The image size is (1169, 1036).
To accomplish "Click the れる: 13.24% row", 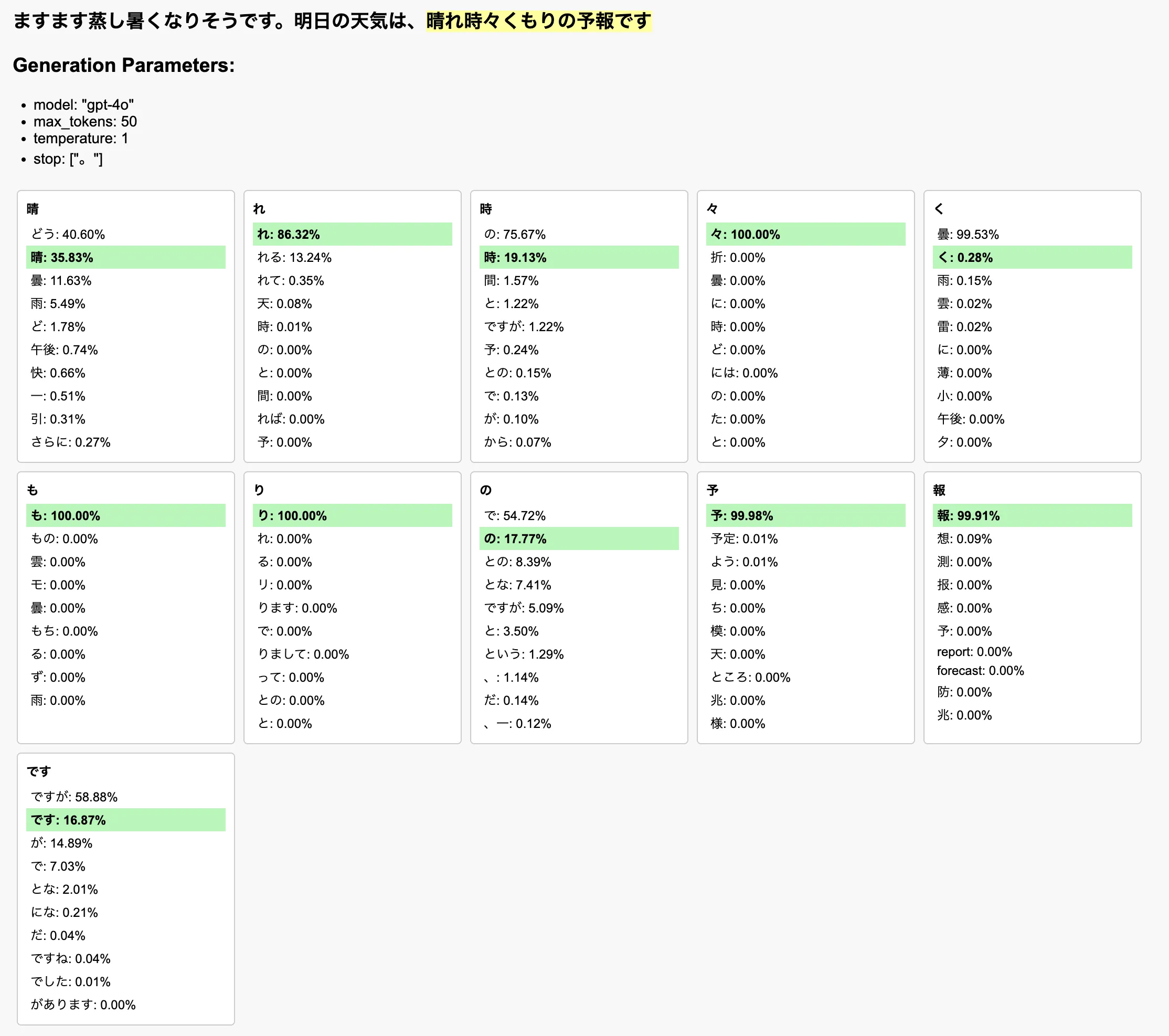I will [352, 257].
